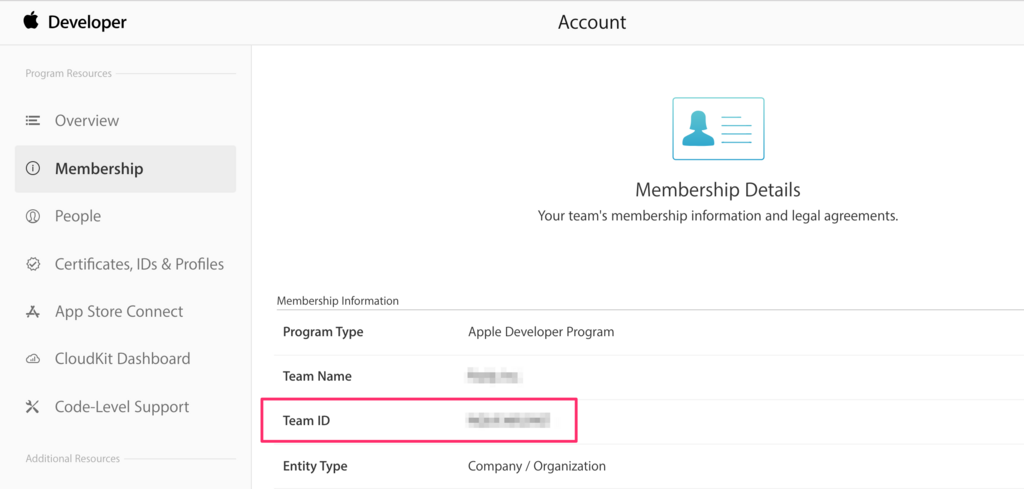Click the Apple logo in header
The image size is (1024, 489).
[x=31, y=21]
